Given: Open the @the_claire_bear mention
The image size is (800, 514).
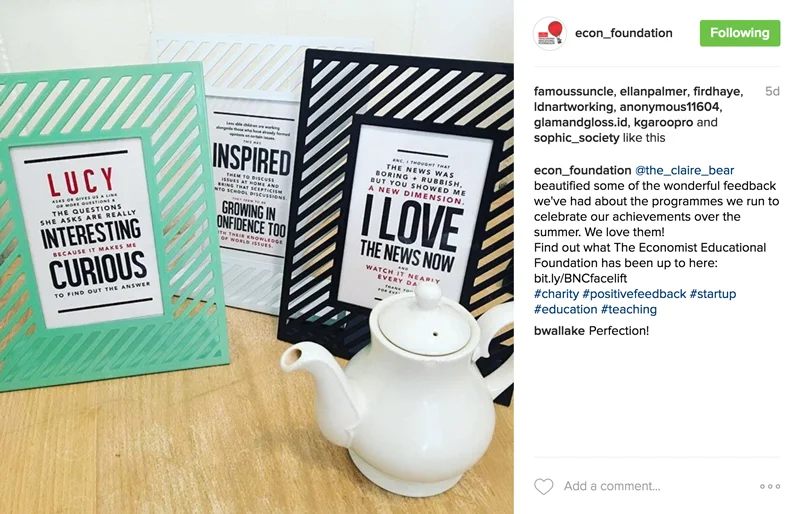Looking at the screenshot, I should coord(684,170).
